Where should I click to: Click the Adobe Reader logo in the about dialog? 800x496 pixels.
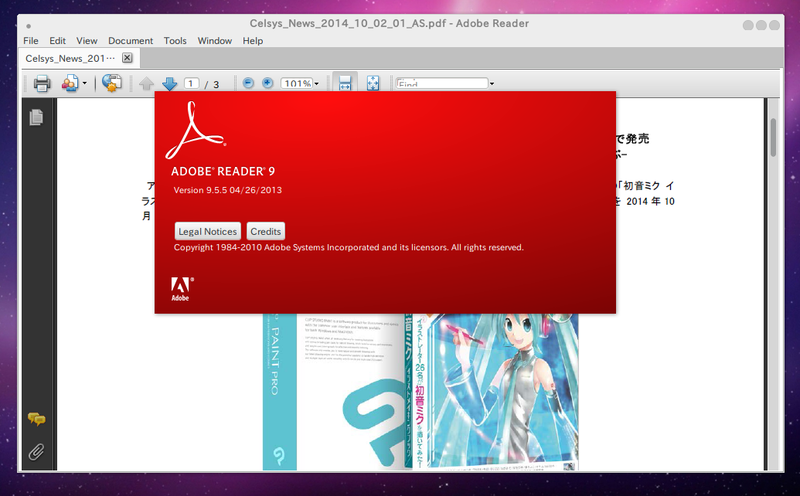click(x=196, y=130)
